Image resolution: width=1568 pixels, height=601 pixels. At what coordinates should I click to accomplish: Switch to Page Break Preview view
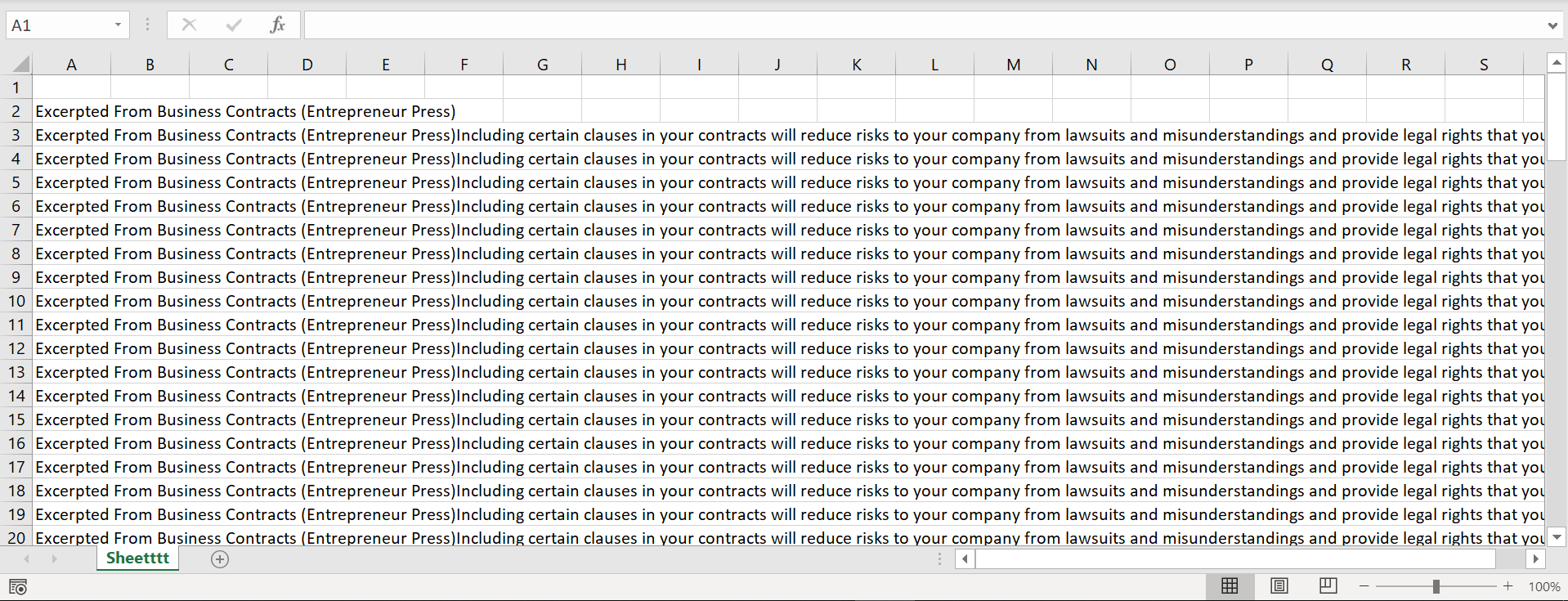1328,585
